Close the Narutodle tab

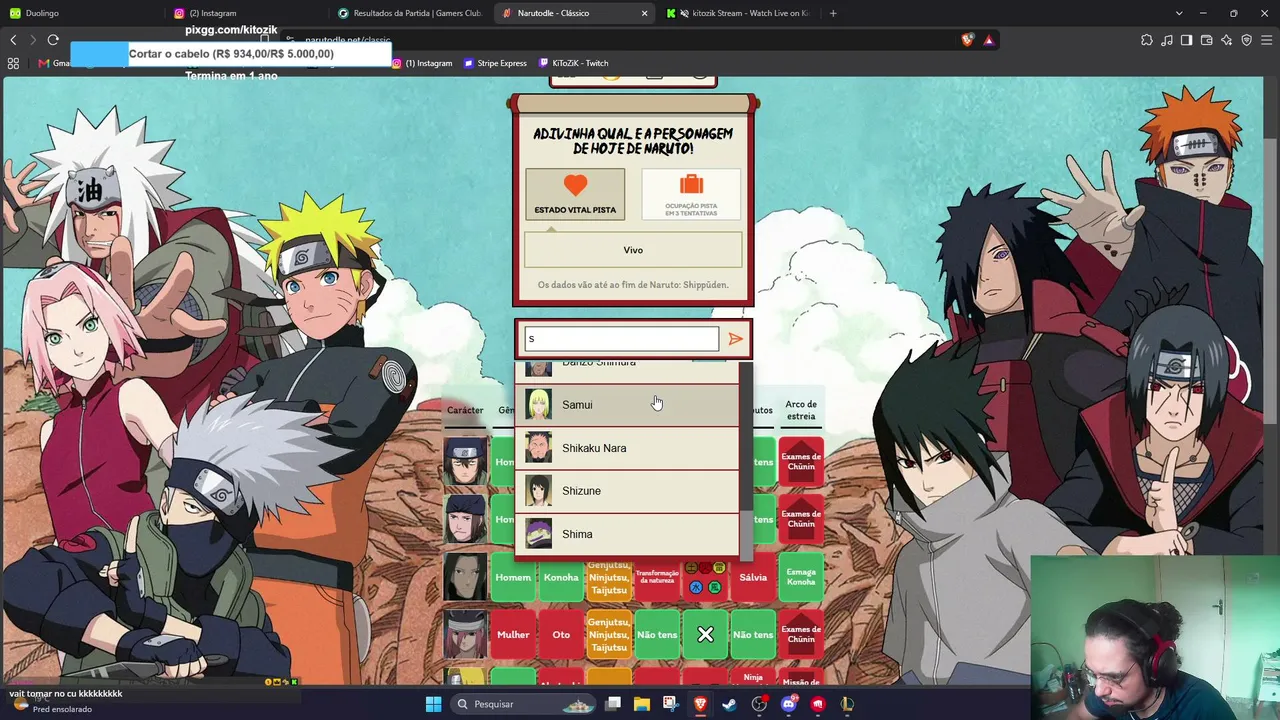point(644,13)
